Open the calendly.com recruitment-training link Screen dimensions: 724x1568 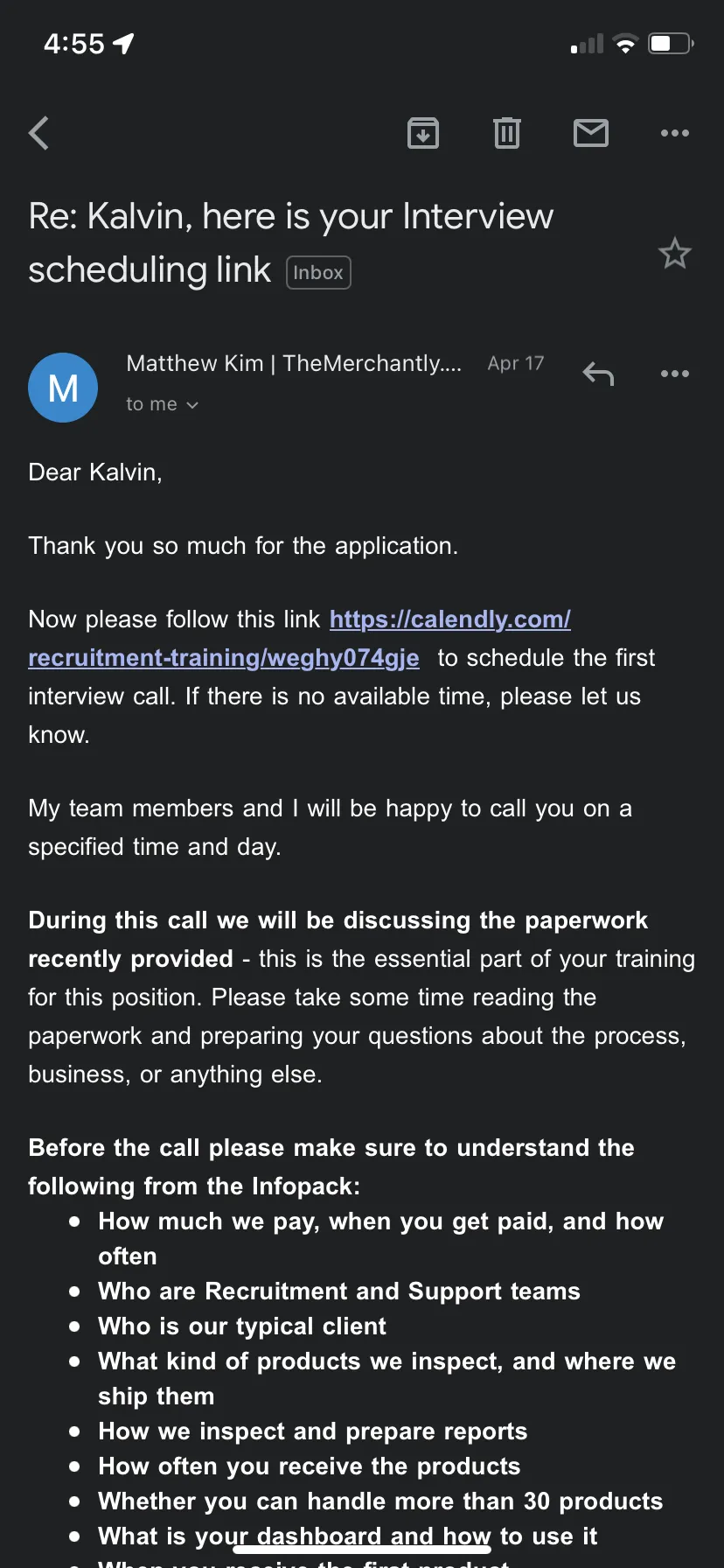300,638
